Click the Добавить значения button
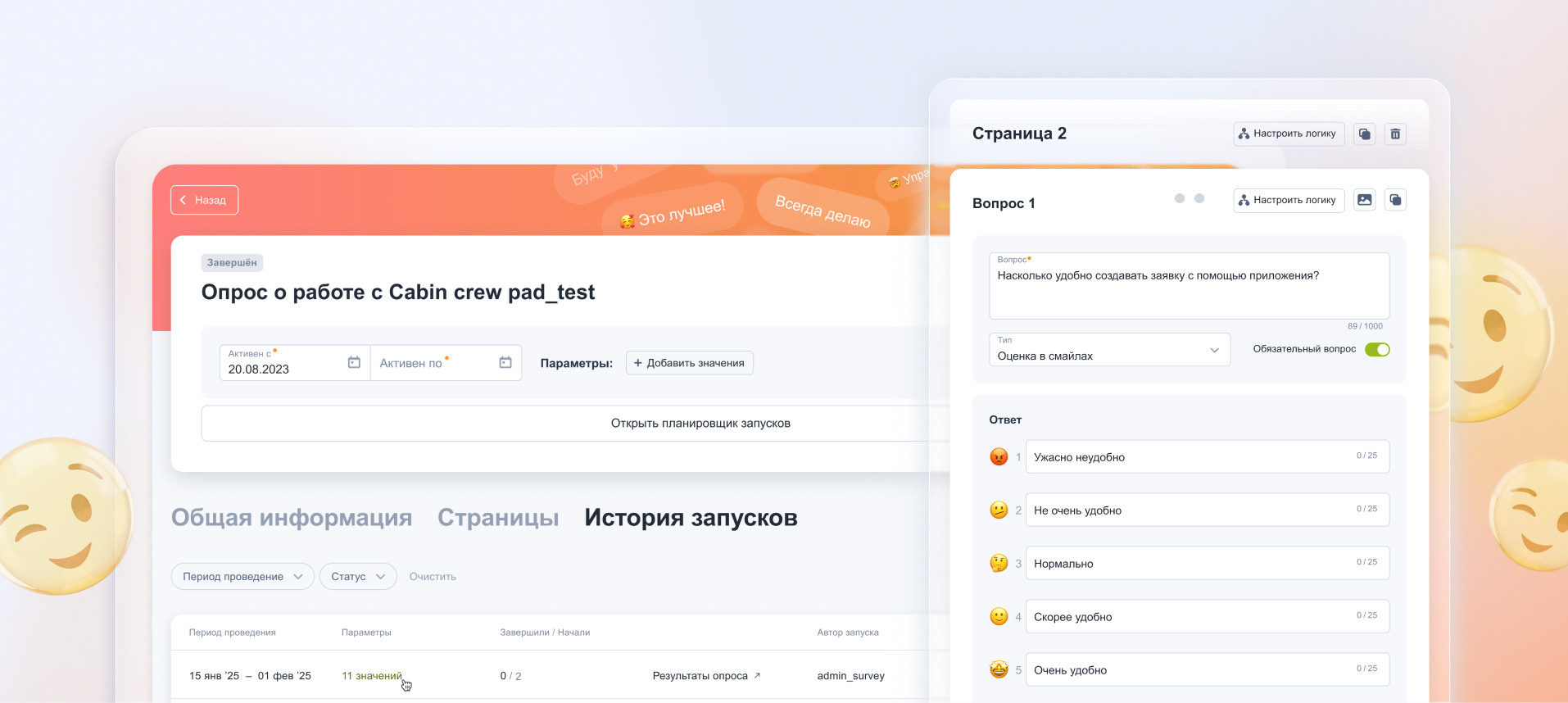1568x703 pixels. click(x=689, y=363)
